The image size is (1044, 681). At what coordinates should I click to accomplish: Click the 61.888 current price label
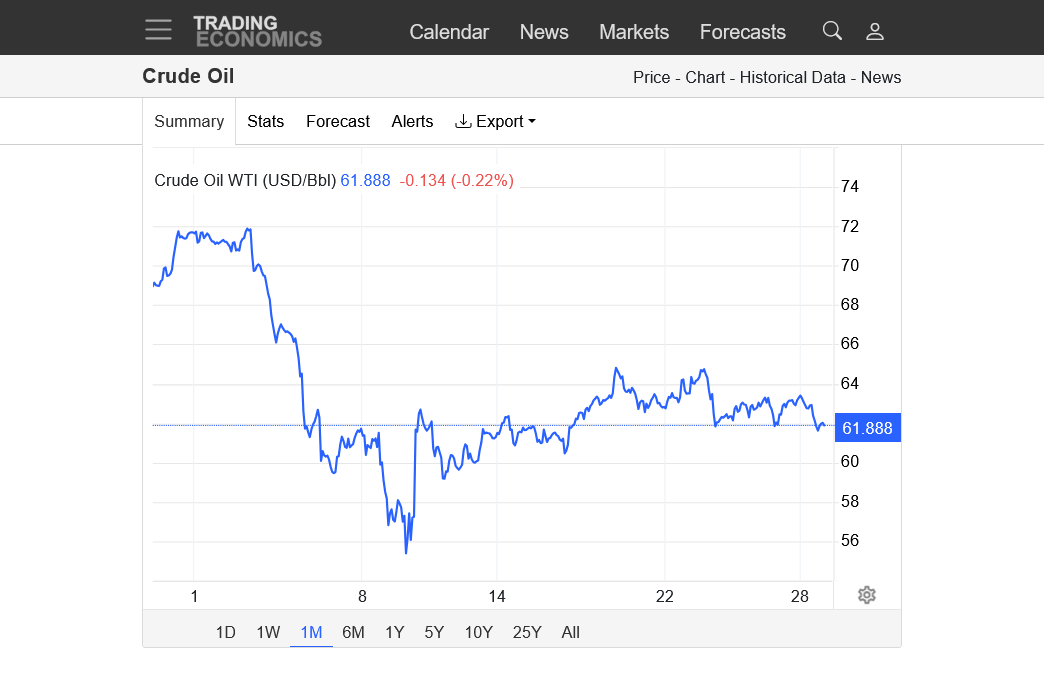click(x=867, y=428)
